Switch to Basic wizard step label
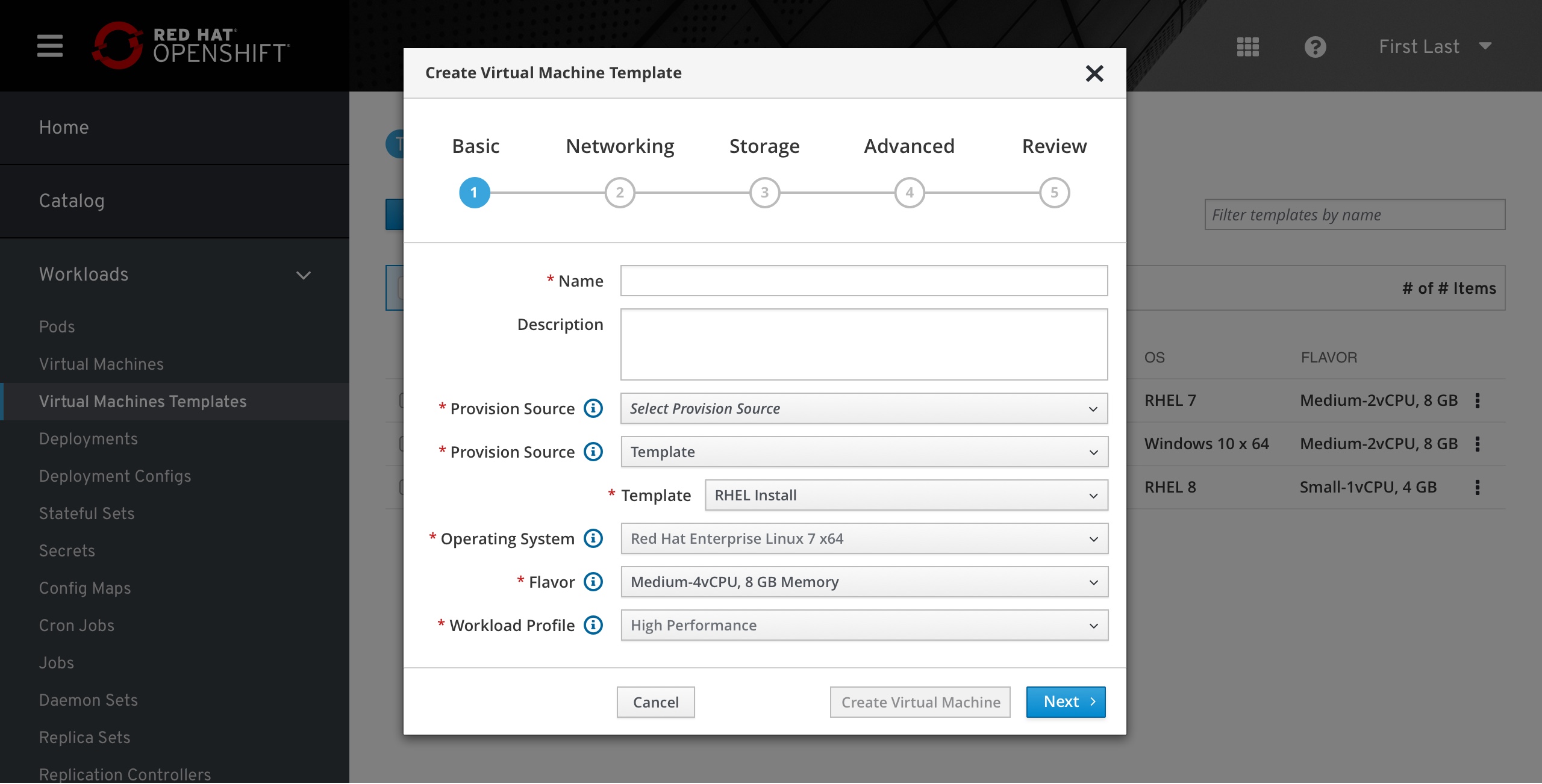 tap(476, 146)
